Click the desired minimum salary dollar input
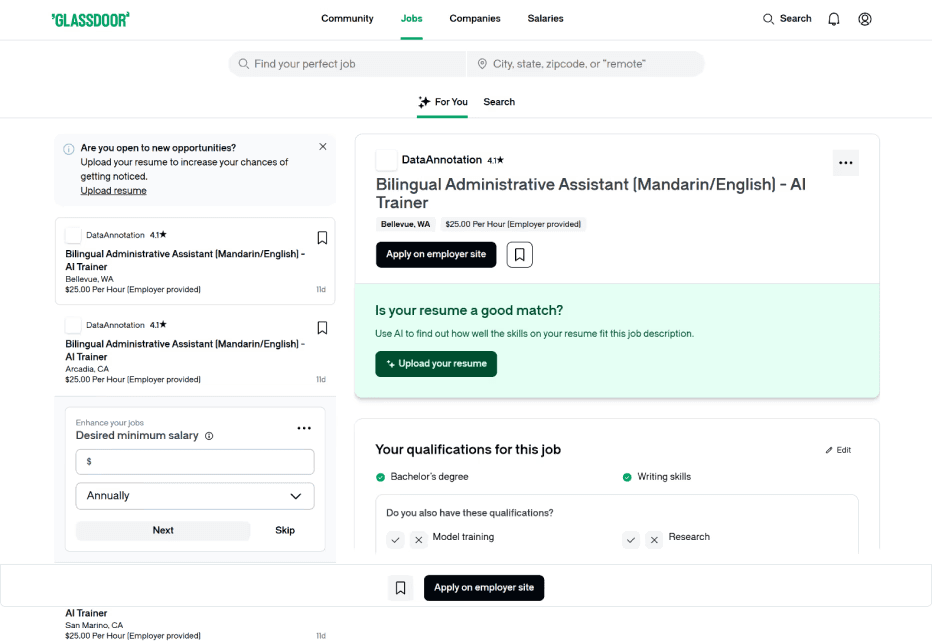932x641 pixels. click(x=195, y=462)
